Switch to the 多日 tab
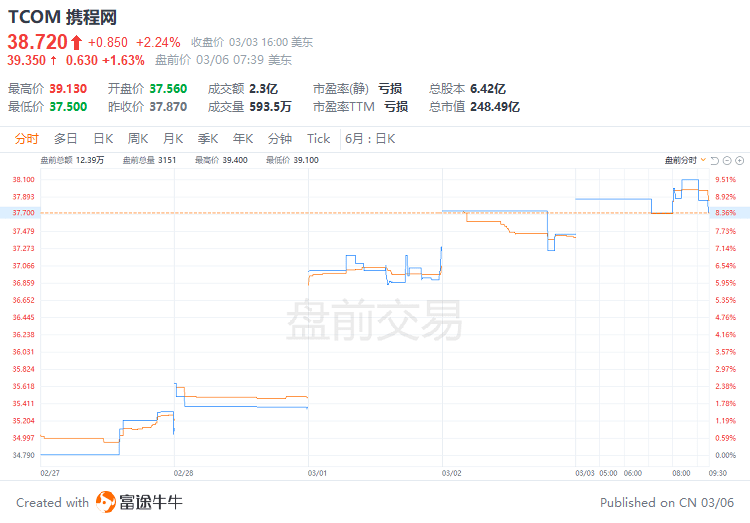Viewport: 750px width, 523px height. 66,139
